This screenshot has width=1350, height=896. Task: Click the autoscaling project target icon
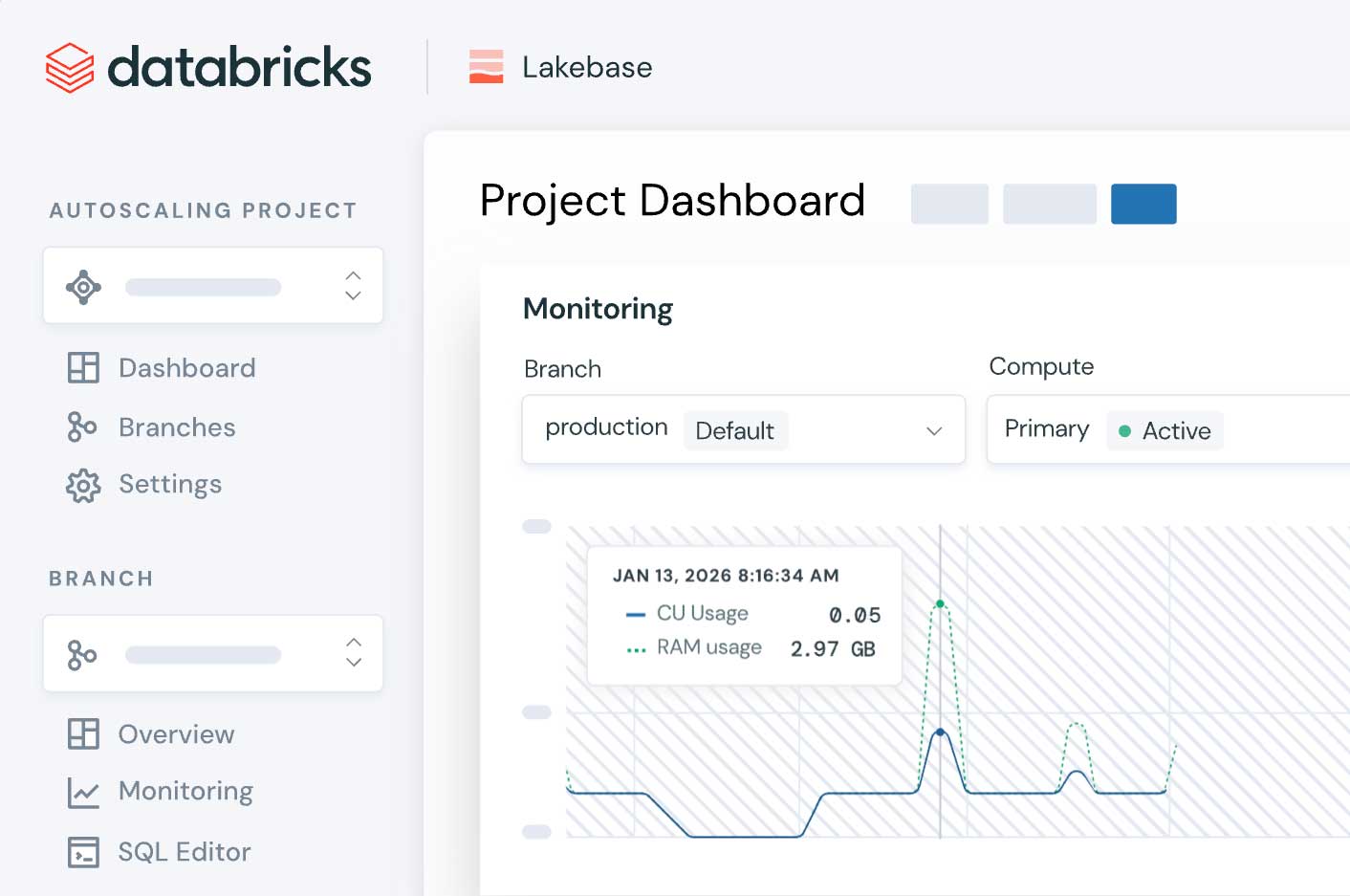(83, 287)
